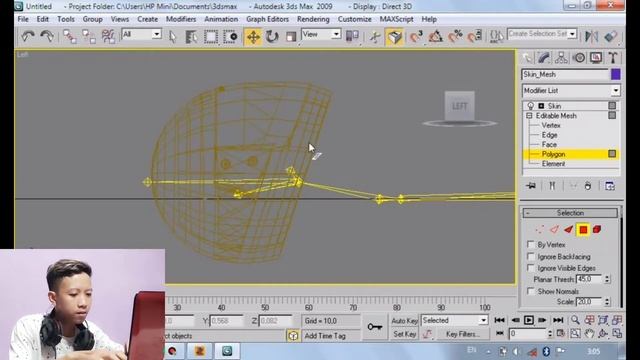This screenshot has width=640, height=360.
Task: Click the Mirror tool icon
Action: (591, 36)
